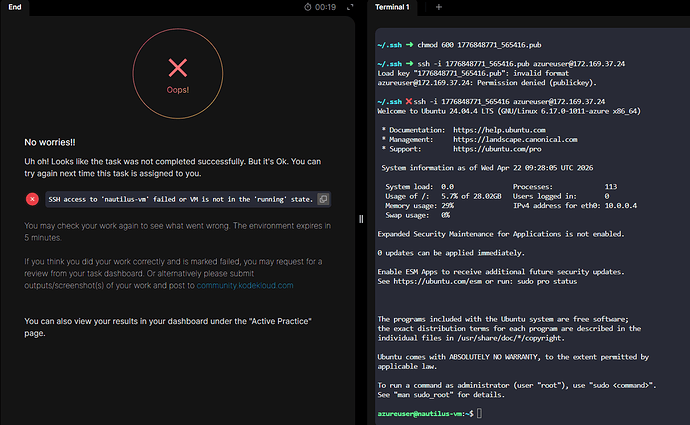Click the https://help.ubuntu.com documentation URL
Screen dimensions: 690x425
coord(499,130)
